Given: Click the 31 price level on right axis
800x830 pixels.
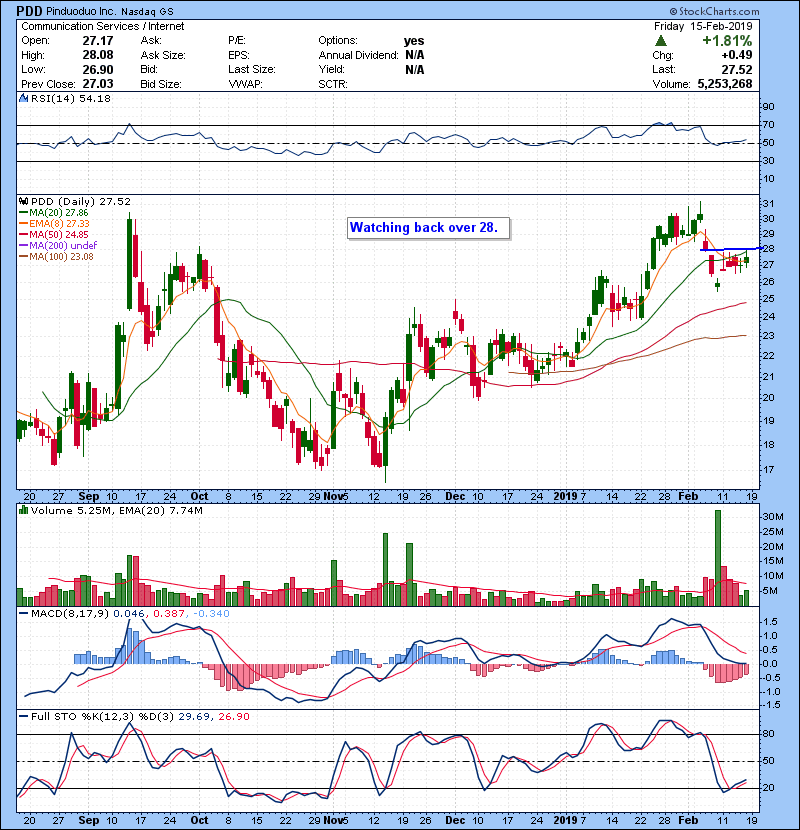Looking at the screenshot, I should pyautogui.click(x=768, y=204).
